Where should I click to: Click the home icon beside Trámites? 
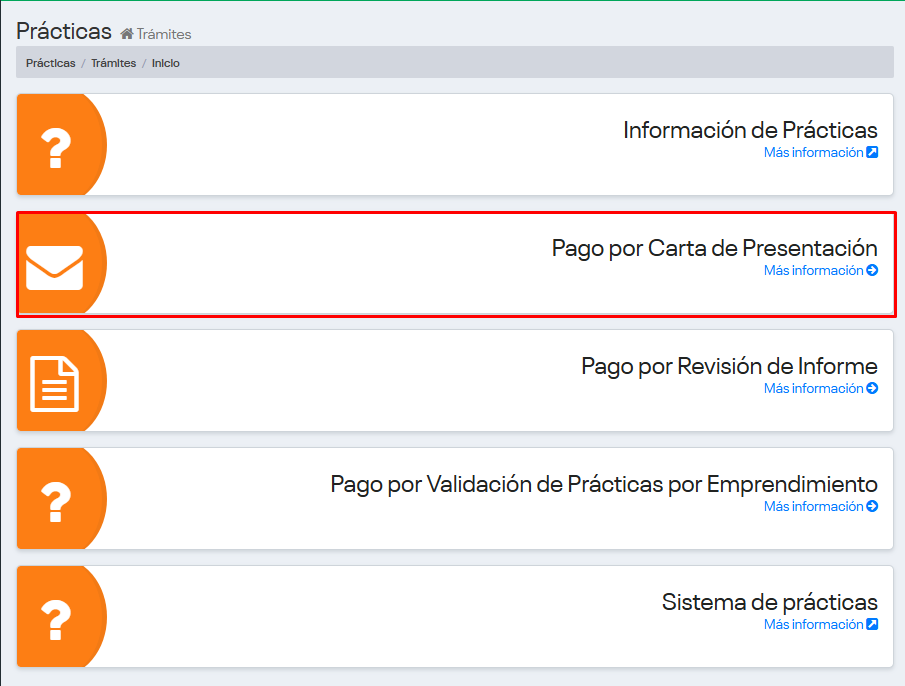point(127,35)
